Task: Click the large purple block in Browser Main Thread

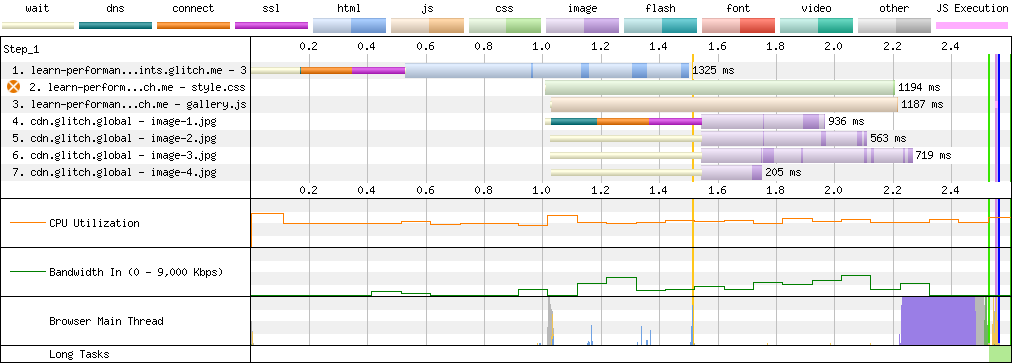Action: (x=938, y=321)
